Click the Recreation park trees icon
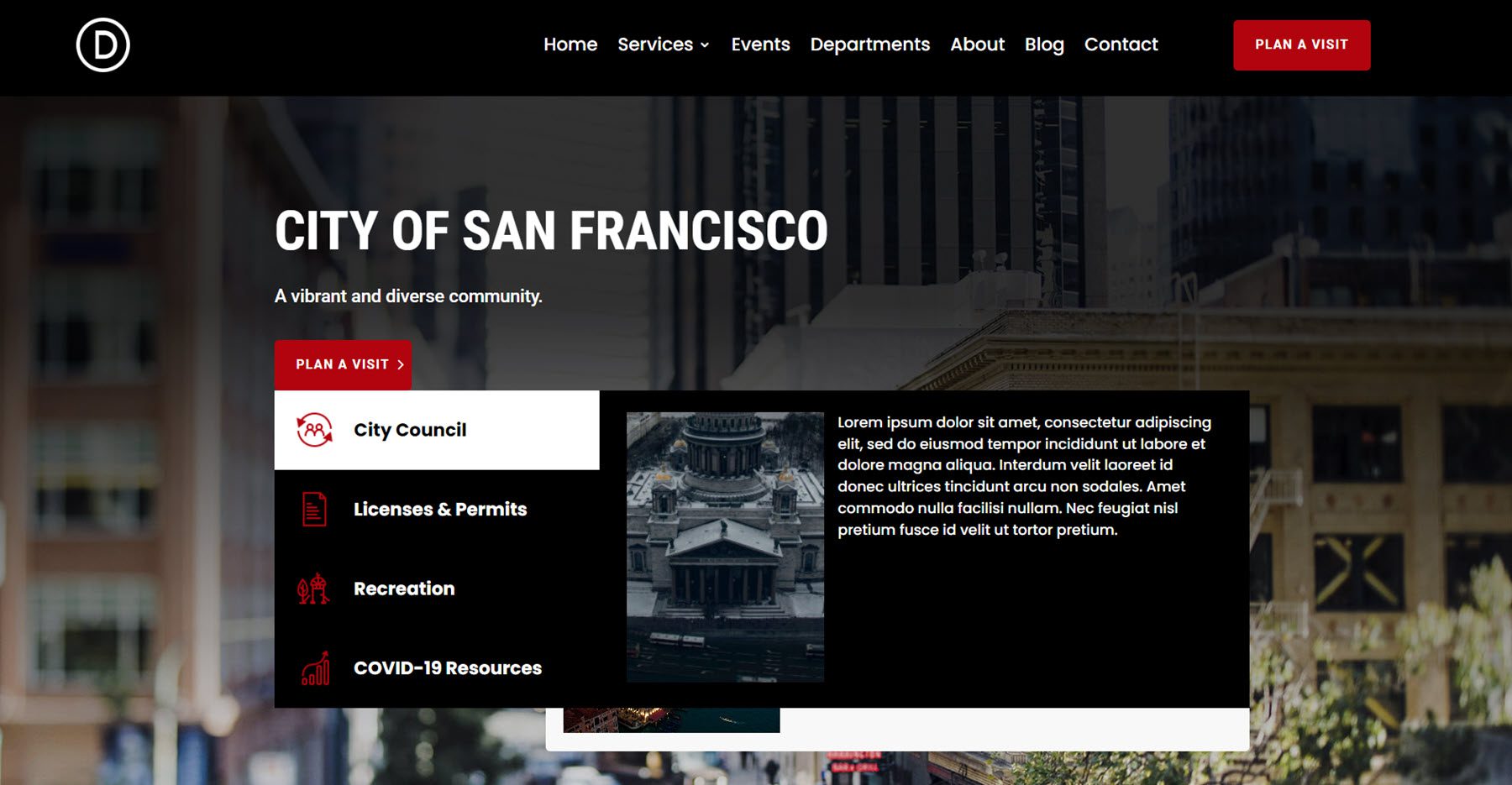The image size is (1512, 785). pyautogui.click(x=313, y=589)
